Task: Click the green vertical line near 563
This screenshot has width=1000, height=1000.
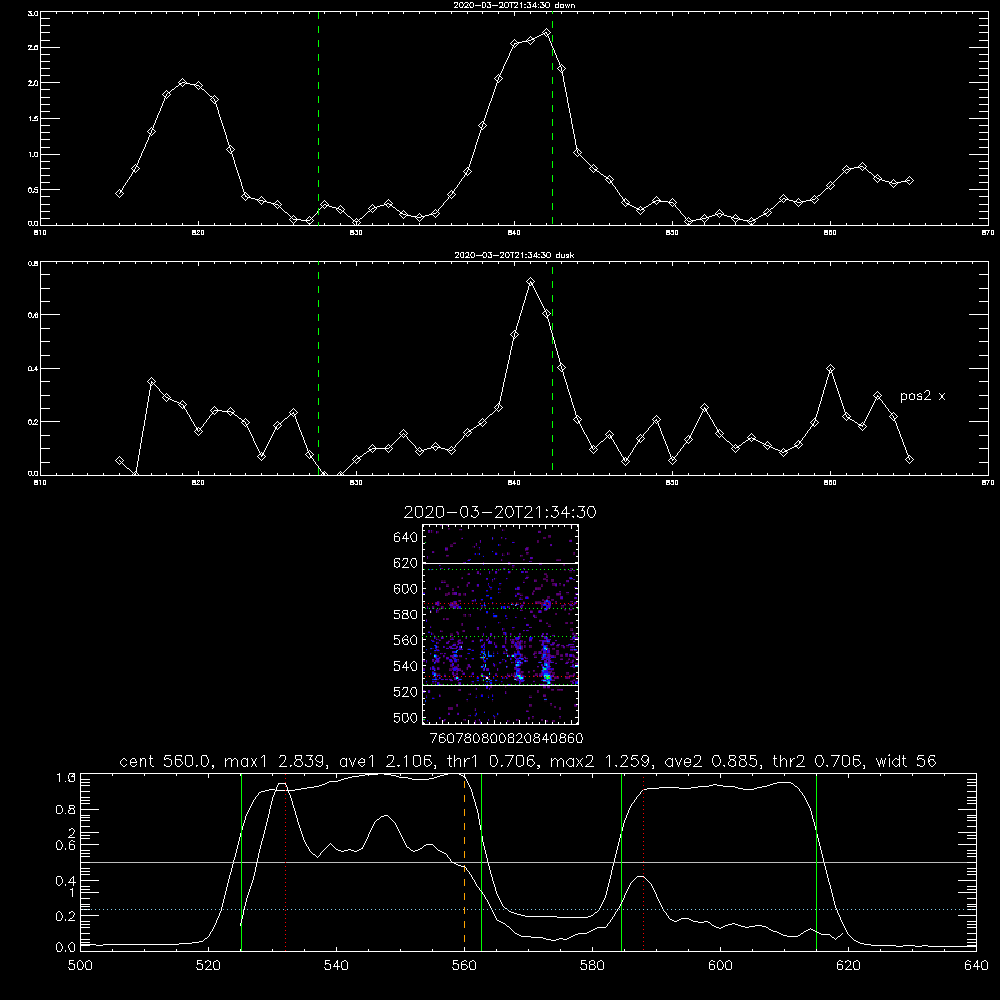Action: [x=482, y=861]
